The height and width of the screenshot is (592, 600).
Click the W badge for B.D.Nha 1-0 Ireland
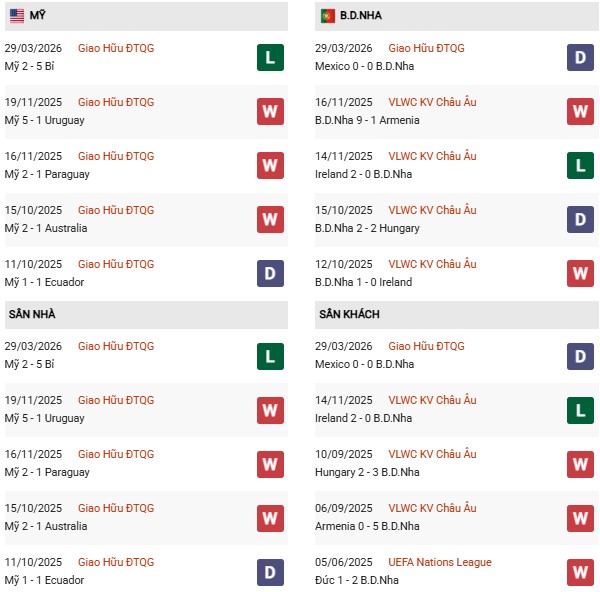[x=580, y=273]
